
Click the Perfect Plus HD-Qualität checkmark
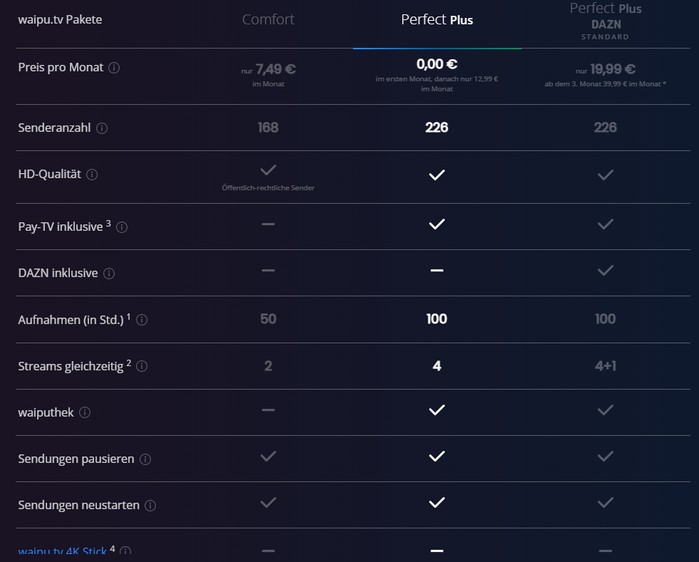coord(437,175)
